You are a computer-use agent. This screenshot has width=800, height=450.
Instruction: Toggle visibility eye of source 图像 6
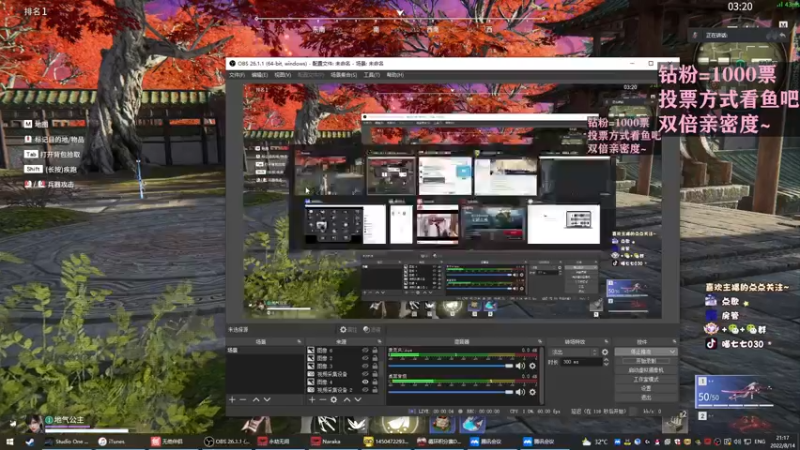click(365, 351)
